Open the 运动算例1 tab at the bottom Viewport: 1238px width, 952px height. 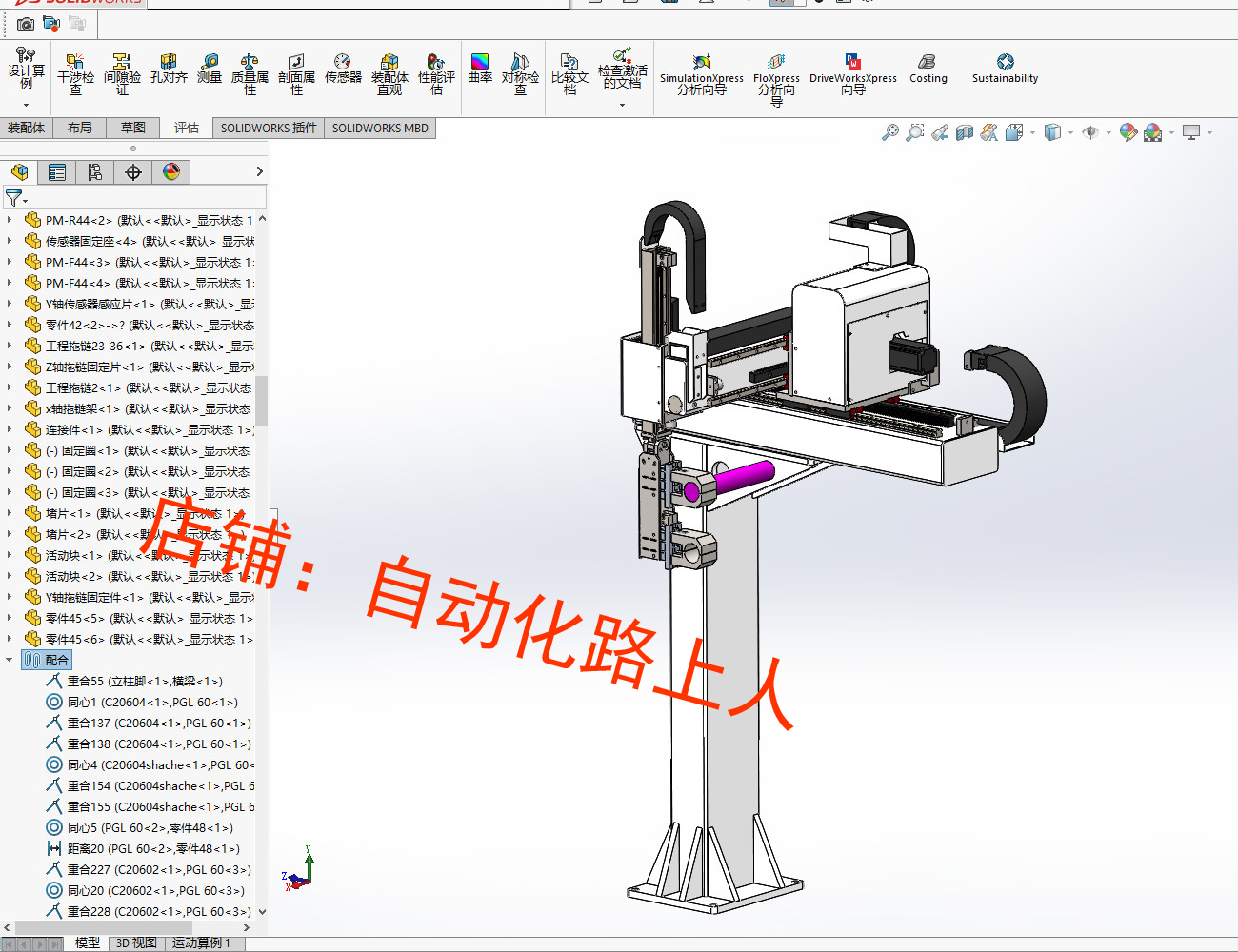(x=202, y=943)
